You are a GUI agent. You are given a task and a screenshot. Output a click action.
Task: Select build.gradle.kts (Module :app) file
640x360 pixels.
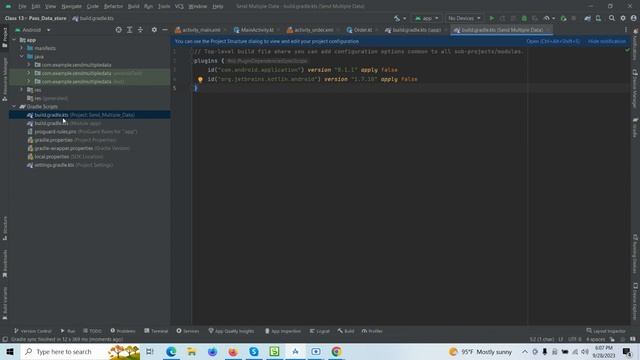(64, 123)
